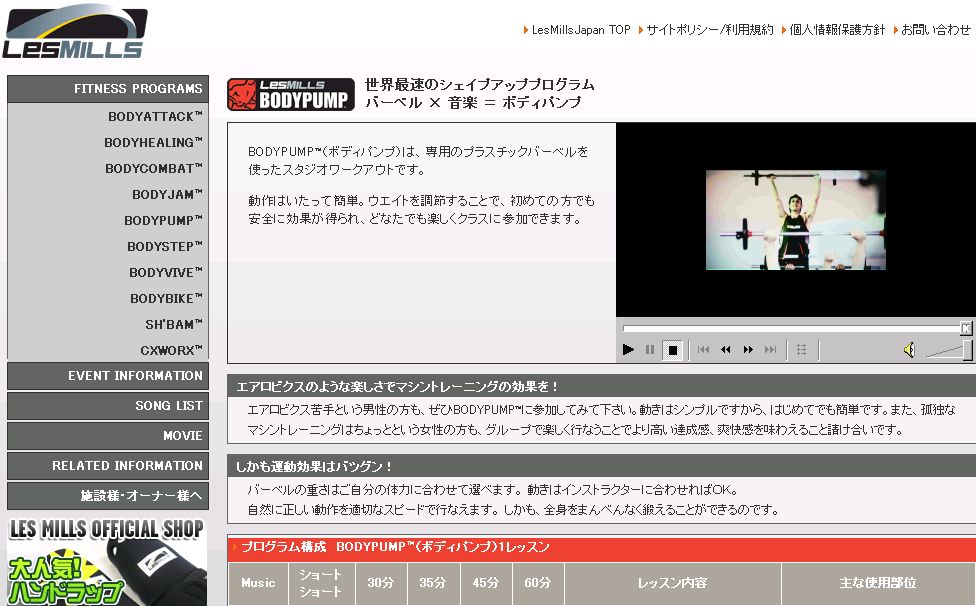976x606 pixels.
Task: Open the player playlist icon
Action: 802,350
